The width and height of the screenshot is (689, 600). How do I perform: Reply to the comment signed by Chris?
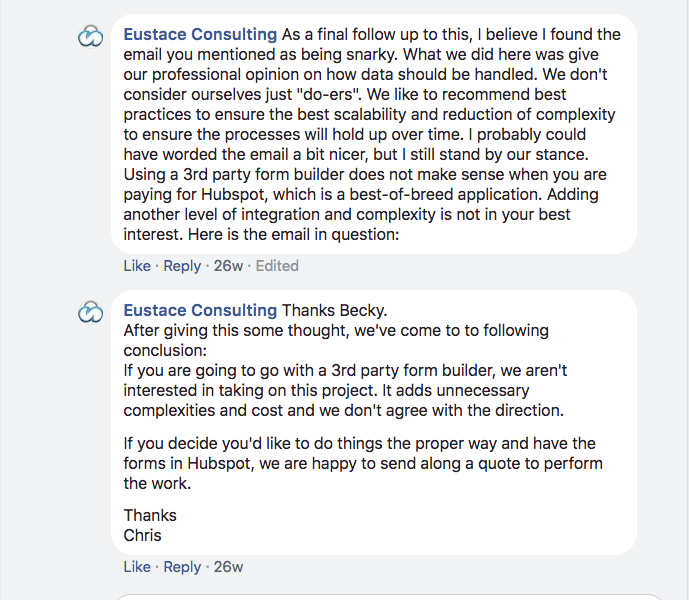click(182, 567)
